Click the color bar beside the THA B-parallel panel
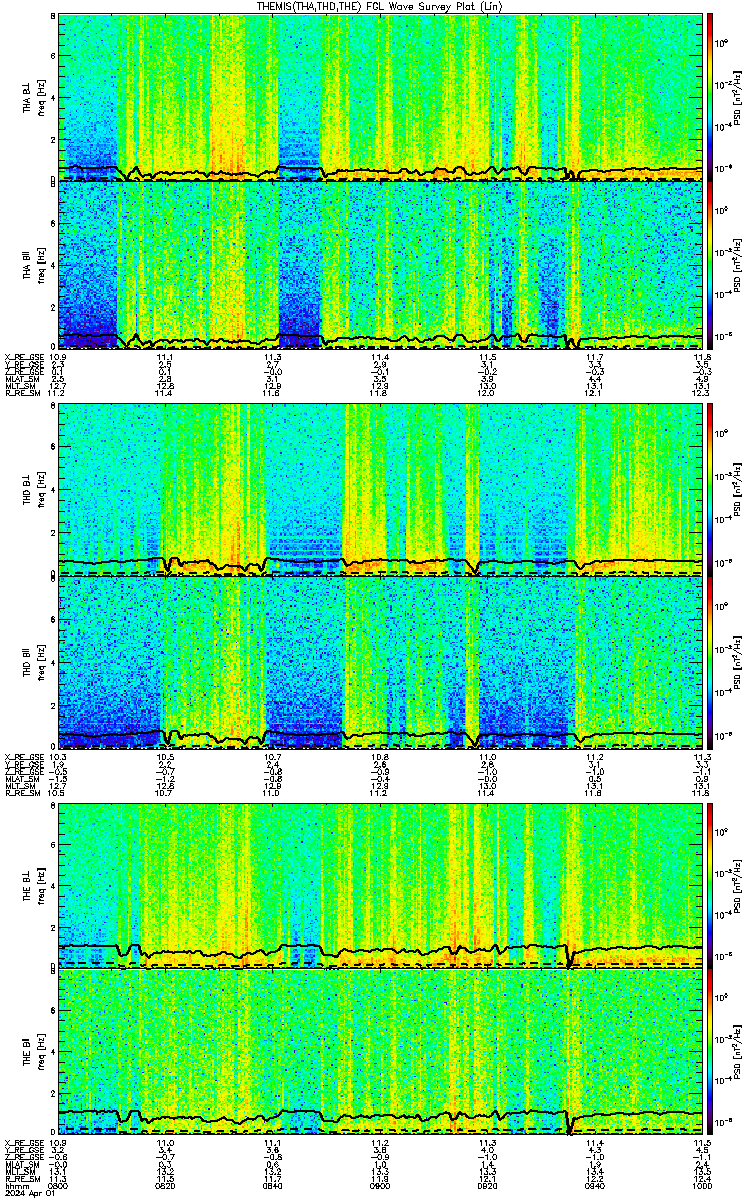Image resolution: width=750 pixels, height=1200 pixels. point(710,266)
